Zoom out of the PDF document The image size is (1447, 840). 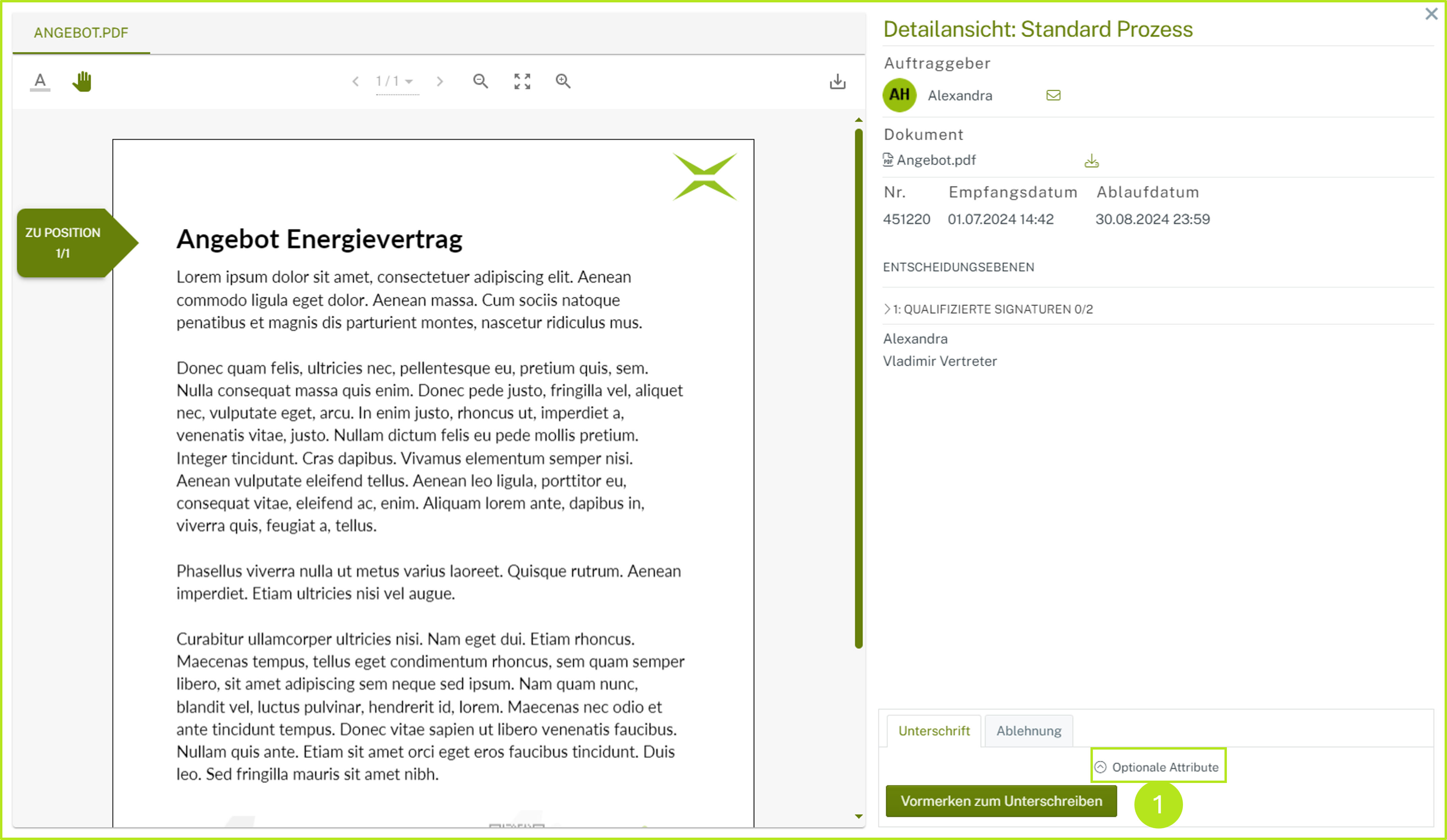click(481, 81)
